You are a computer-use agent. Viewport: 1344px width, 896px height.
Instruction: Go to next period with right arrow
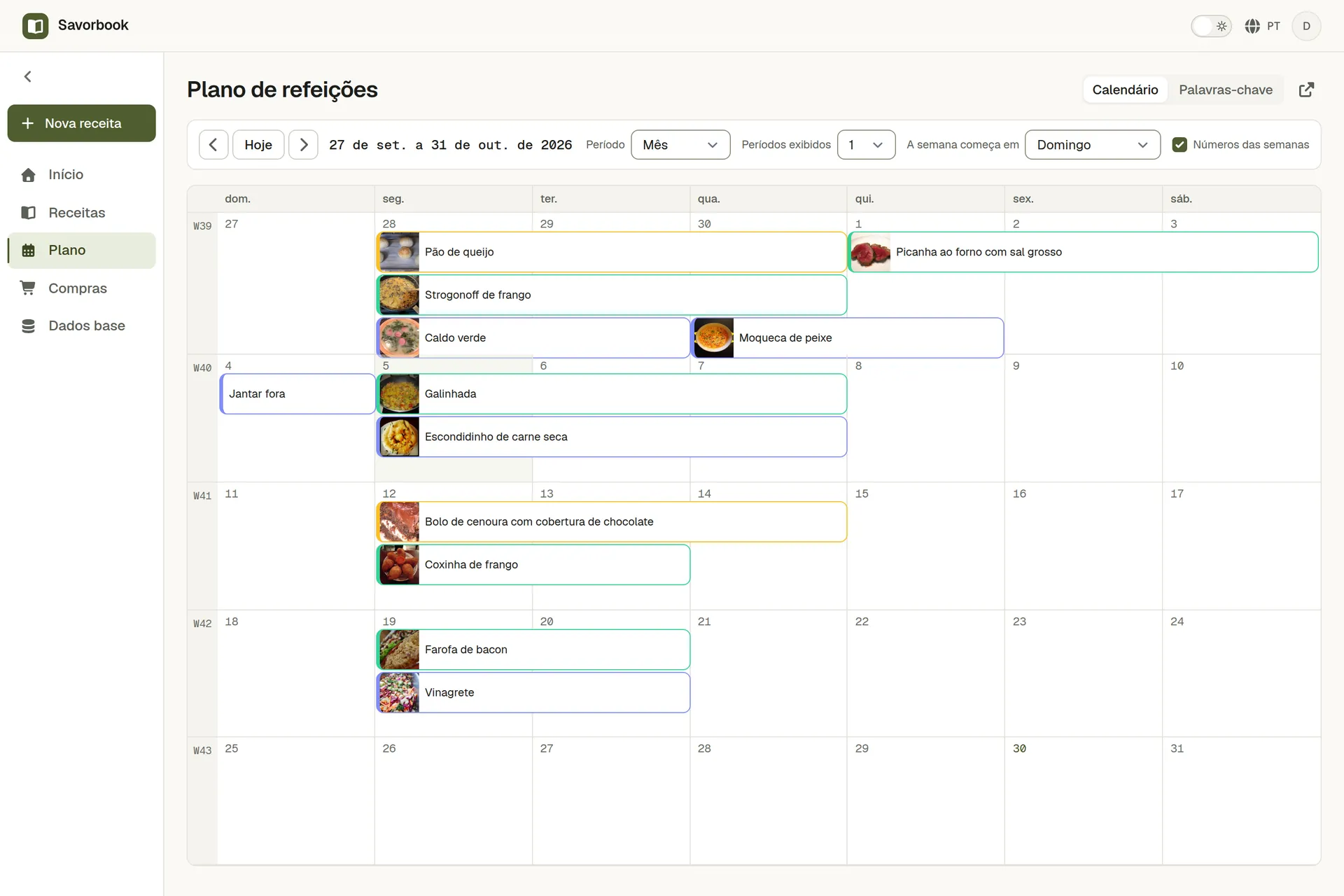[x=304, y=145]
